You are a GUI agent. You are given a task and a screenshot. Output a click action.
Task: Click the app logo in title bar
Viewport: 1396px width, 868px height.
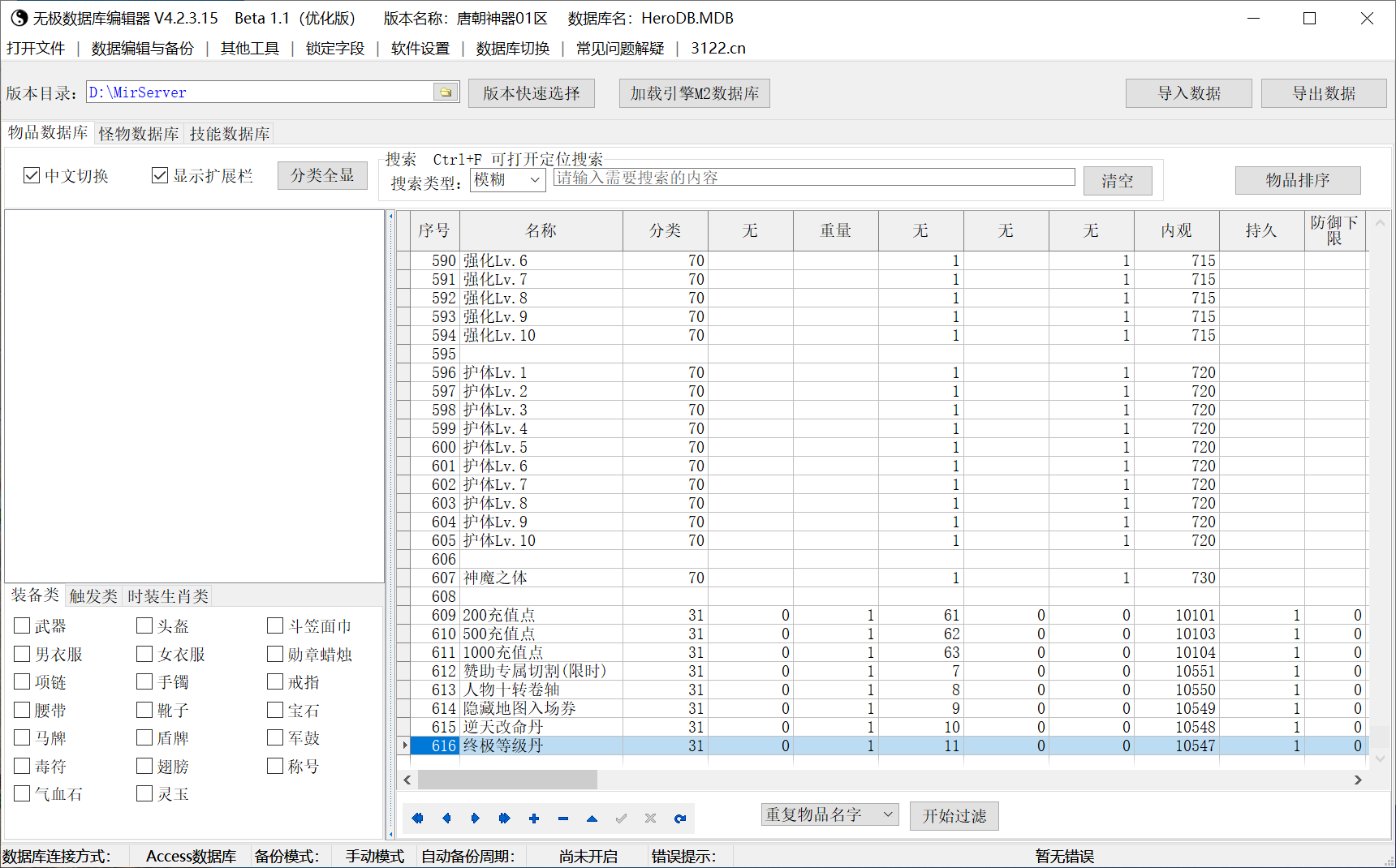click(x=19, y=18)
